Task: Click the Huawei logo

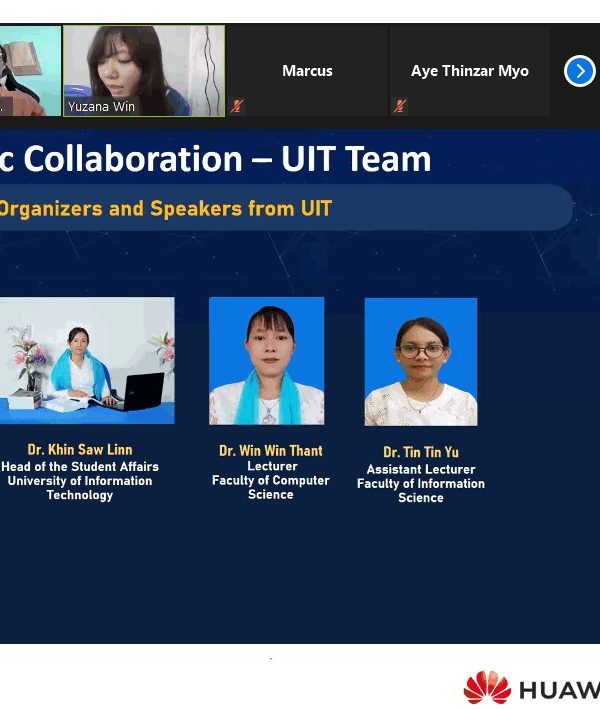Action: click(x=530, y=688)
